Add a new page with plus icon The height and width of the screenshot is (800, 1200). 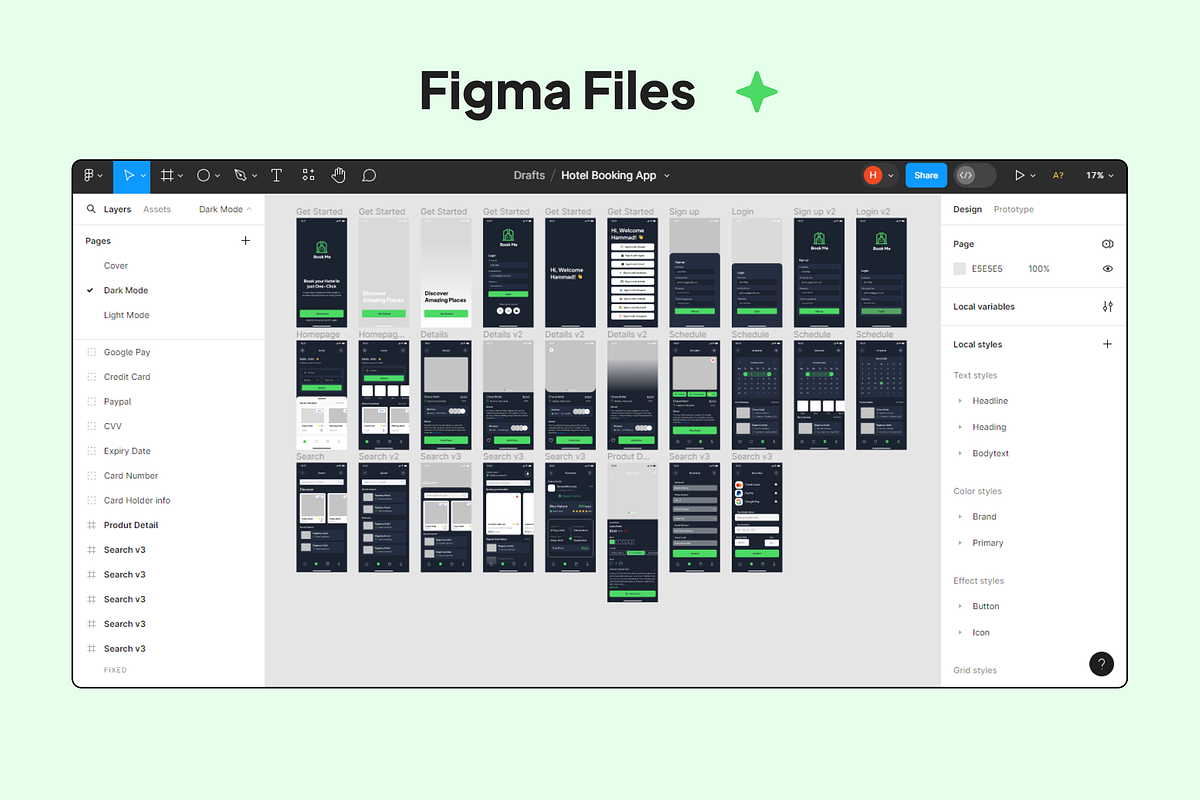[246, 241]
